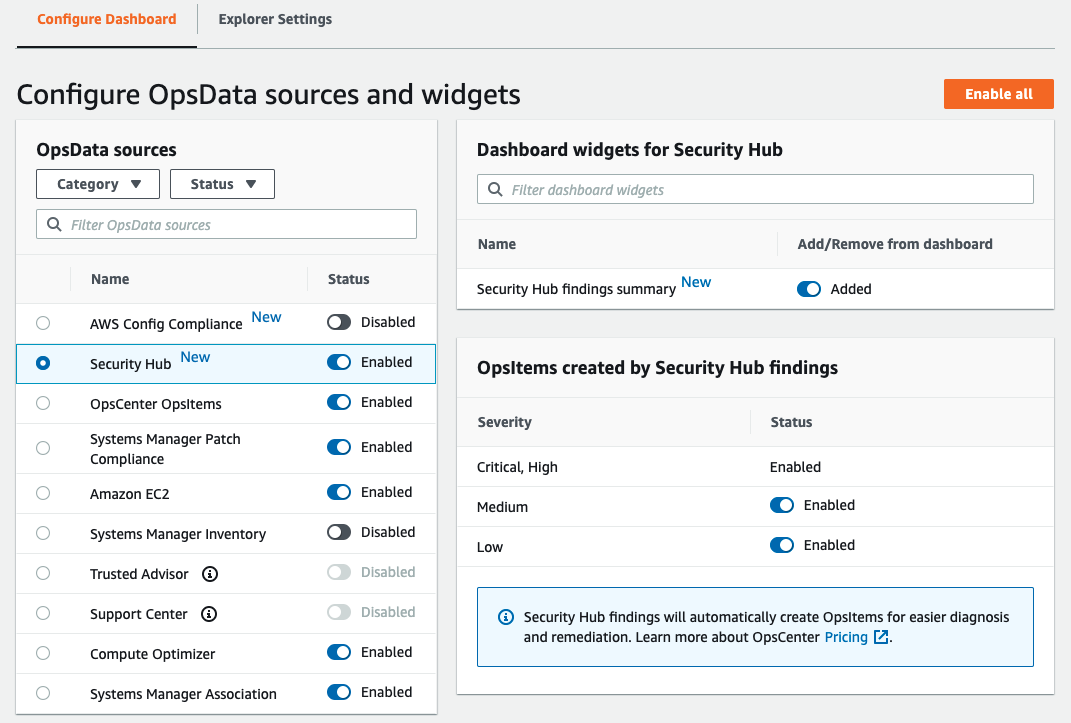Select the Configure Dashboard tab
The height and width of the screenshot is (723, 1071).
point(106,19)
